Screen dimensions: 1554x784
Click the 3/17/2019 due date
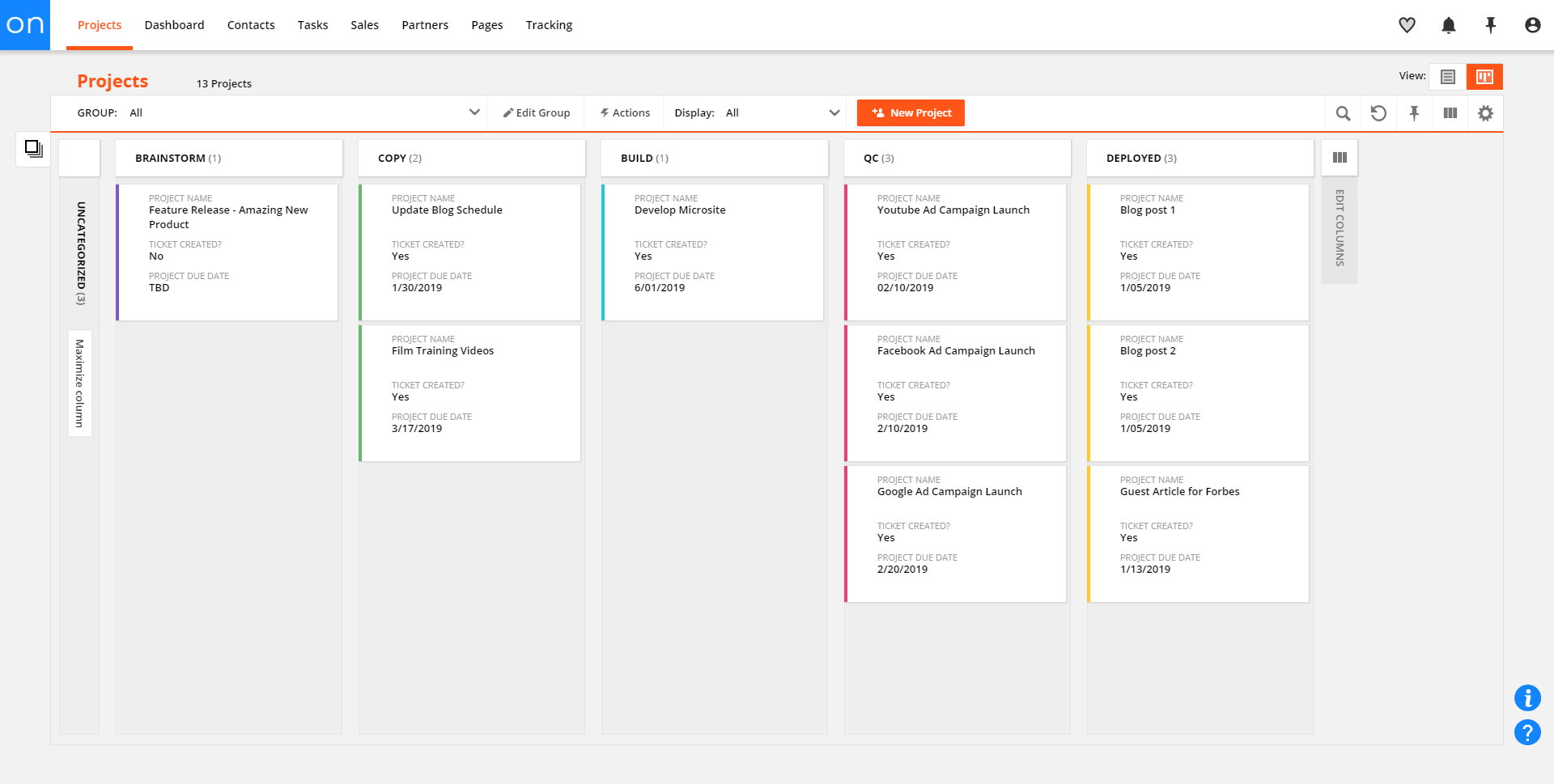pyautogui.click(x=417, y=429)
